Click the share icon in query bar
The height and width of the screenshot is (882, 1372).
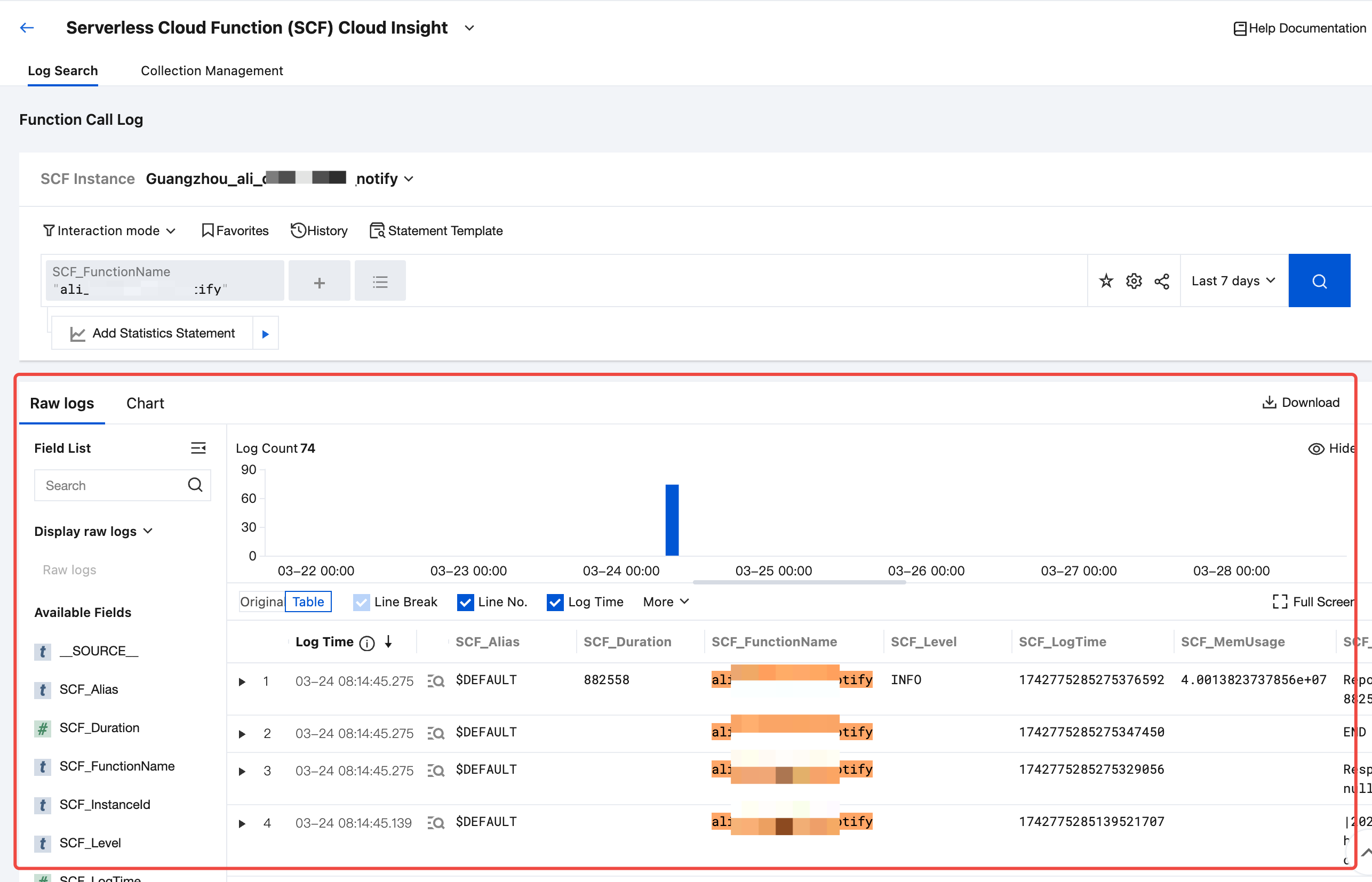[x=1162, y=280]
